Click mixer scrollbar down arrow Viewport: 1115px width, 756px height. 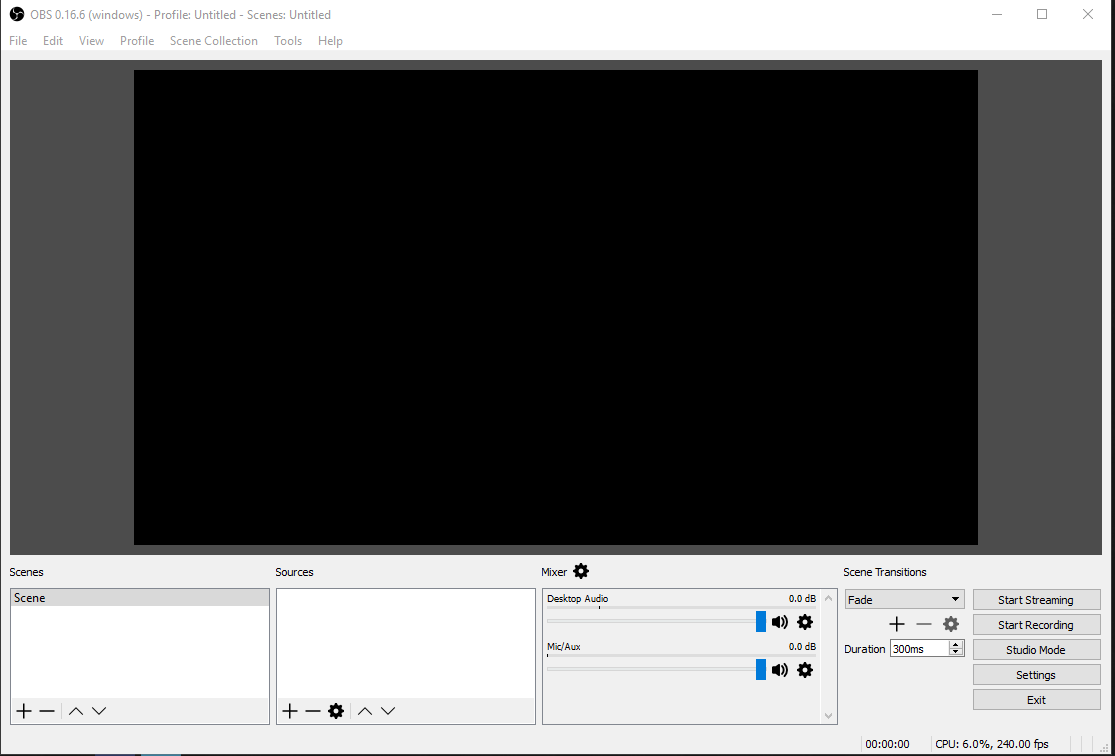[828, 715]
